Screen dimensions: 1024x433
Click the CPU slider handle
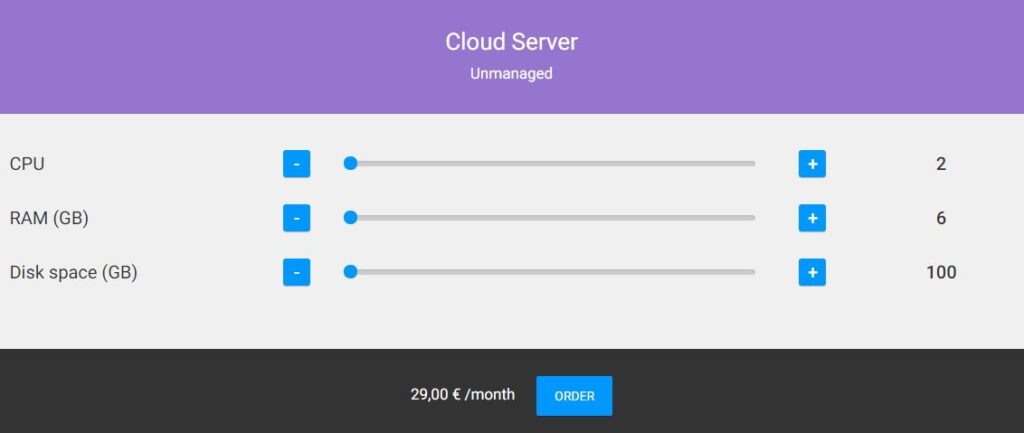(351, 163)
